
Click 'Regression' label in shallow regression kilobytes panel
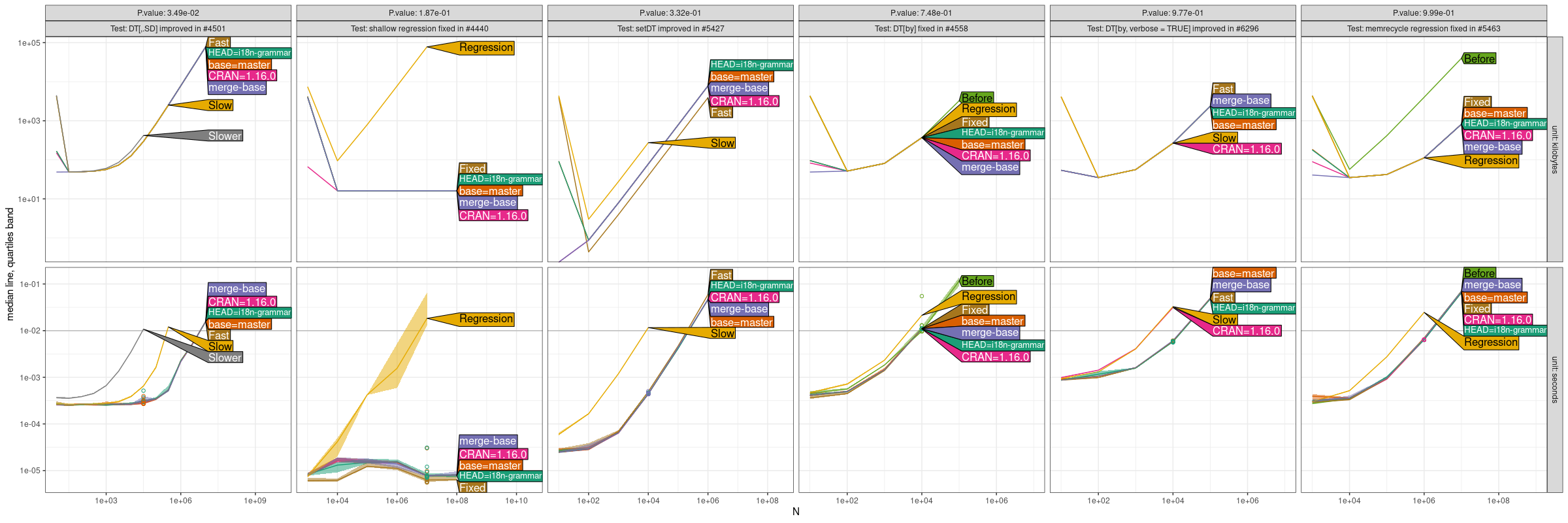[x=486, y=48]
